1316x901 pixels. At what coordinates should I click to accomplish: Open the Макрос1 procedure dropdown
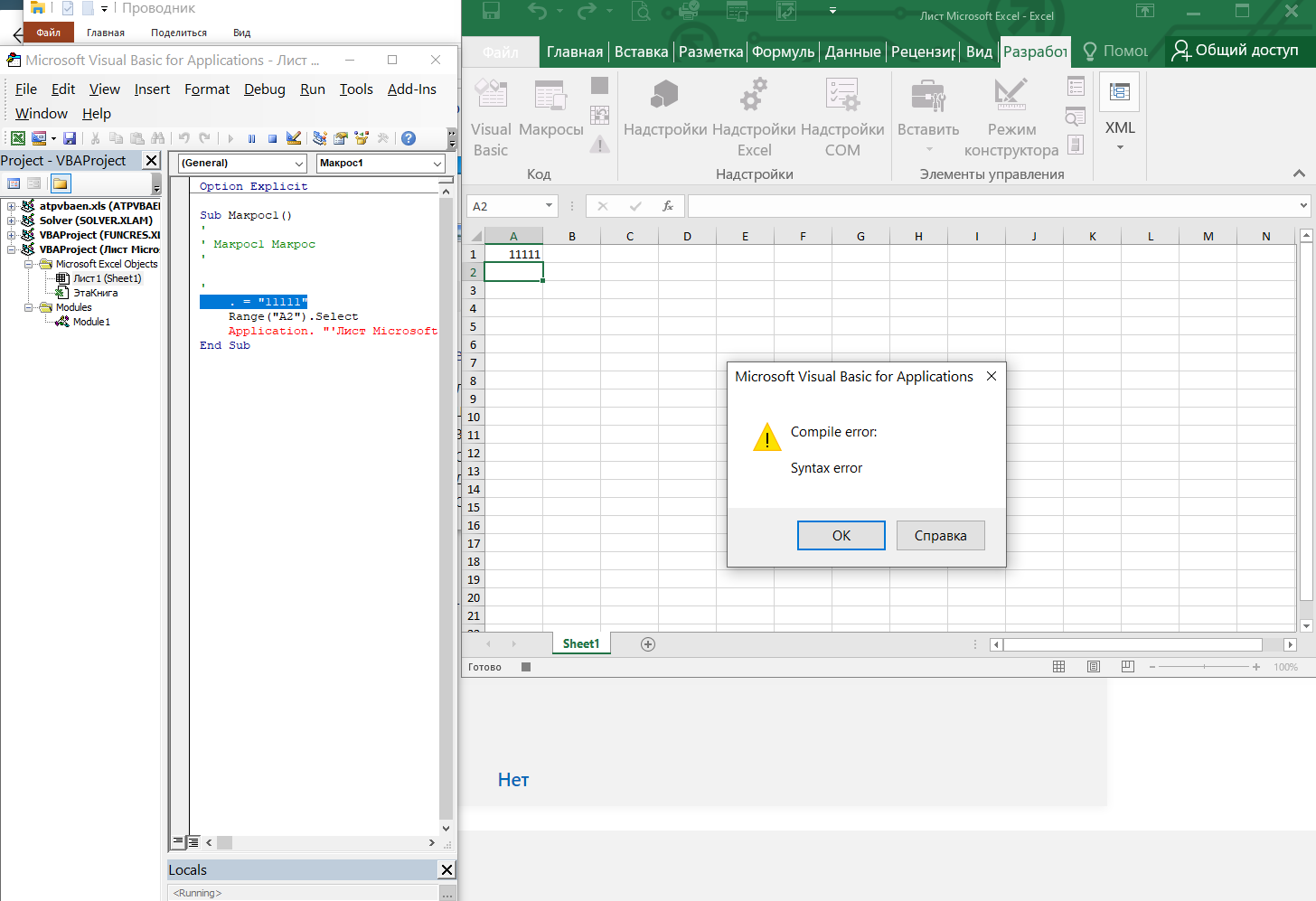(x=437, y=164)
